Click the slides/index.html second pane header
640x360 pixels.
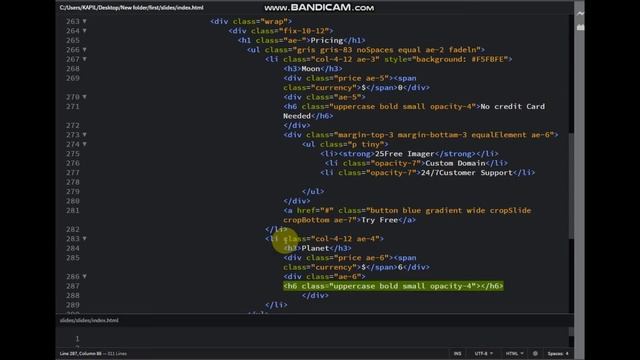[89, 320]
